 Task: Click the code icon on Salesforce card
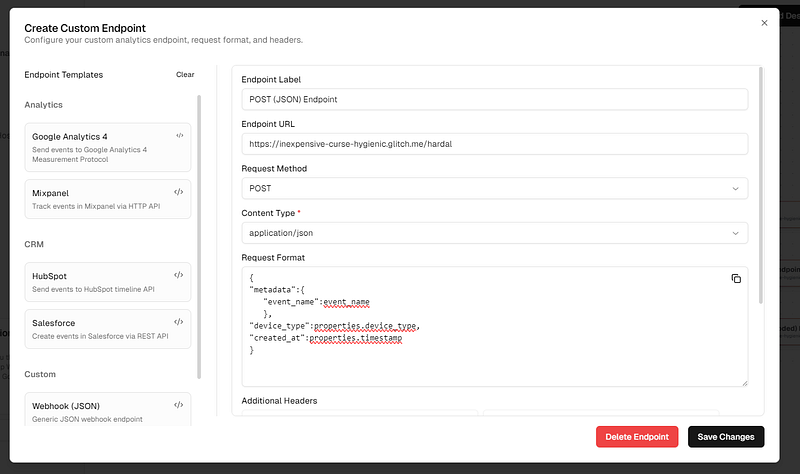(179, 322)
